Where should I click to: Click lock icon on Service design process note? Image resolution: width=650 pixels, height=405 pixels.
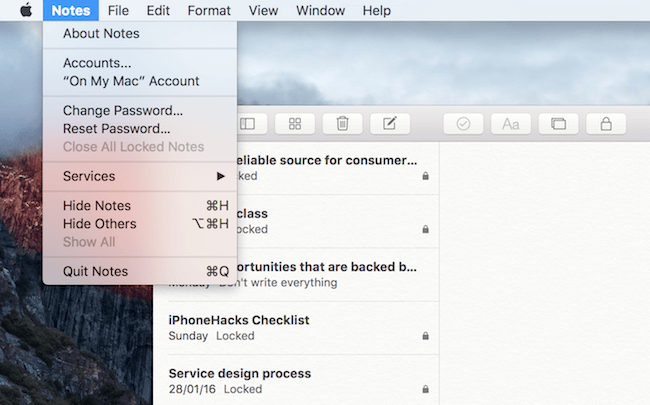[425, 389]
